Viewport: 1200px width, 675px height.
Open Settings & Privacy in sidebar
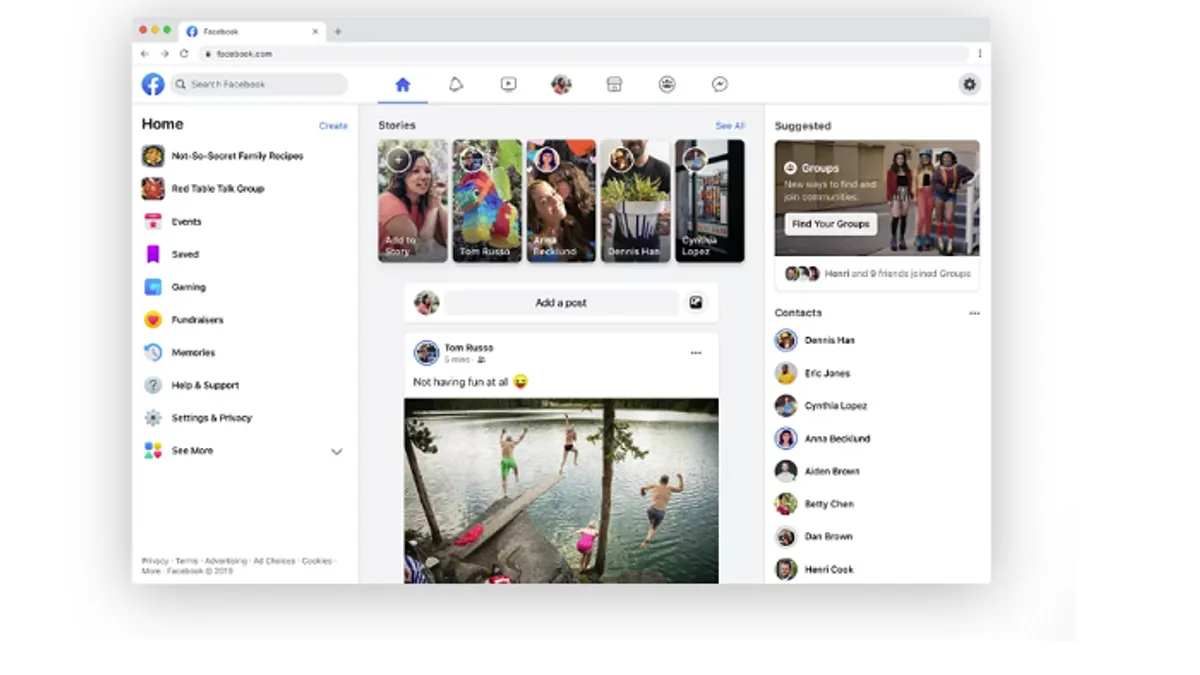[x=197, y=418]
